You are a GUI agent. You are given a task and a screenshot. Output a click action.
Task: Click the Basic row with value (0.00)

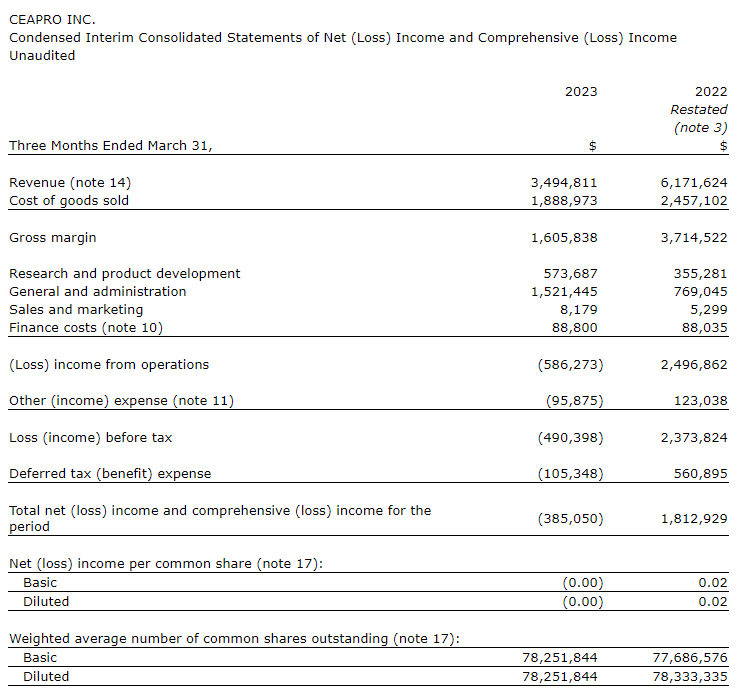(x=368, y=583)
